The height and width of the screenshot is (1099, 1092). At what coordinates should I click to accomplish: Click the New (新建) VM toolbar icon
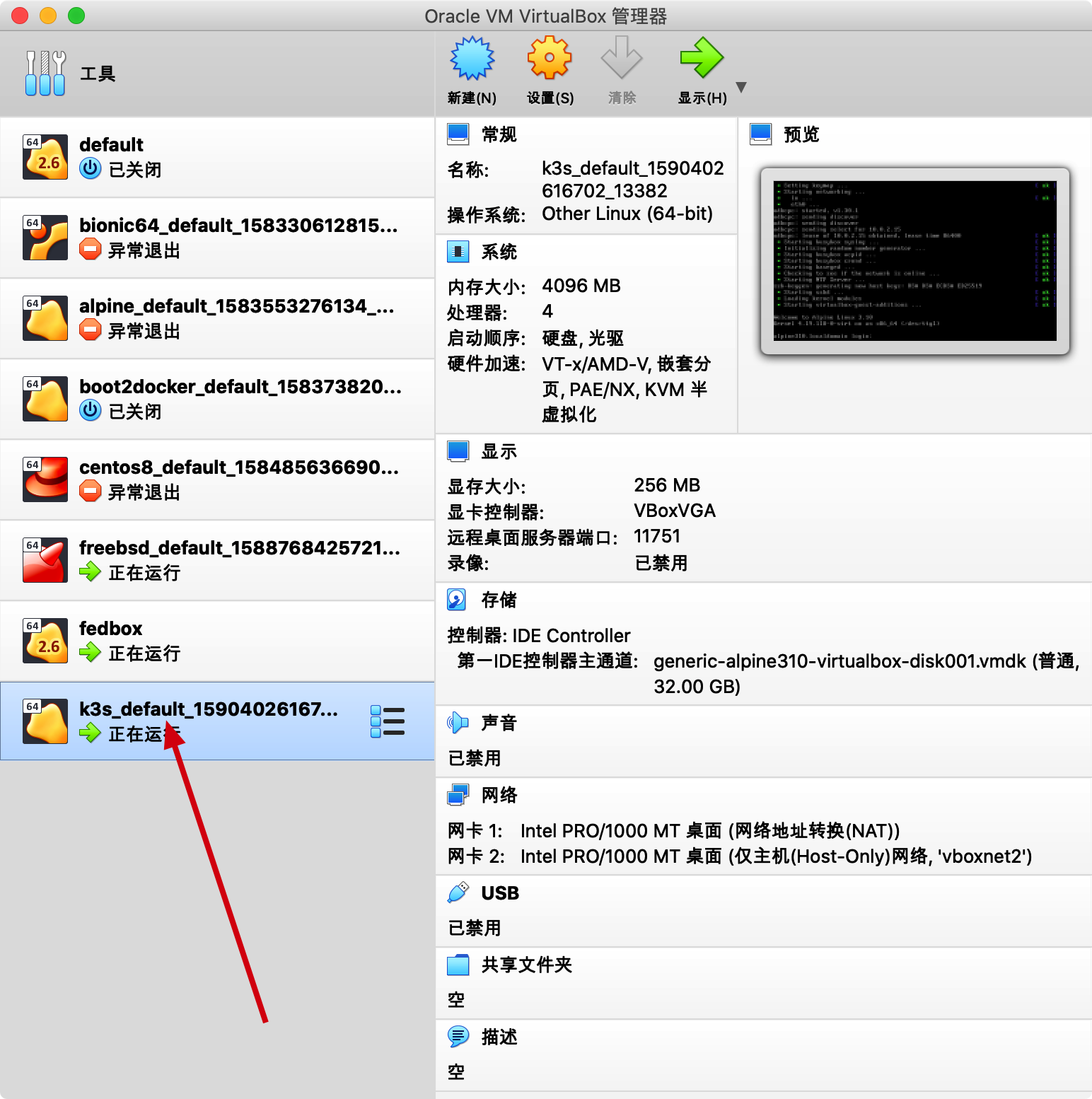tap(472, 58)
